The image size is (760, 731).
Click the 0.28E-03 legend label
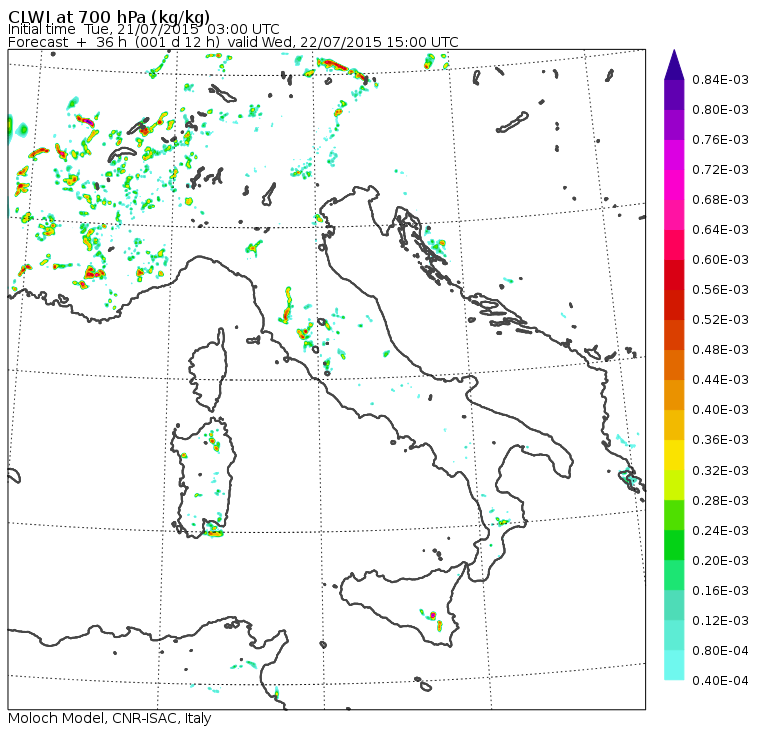[720, 501]
